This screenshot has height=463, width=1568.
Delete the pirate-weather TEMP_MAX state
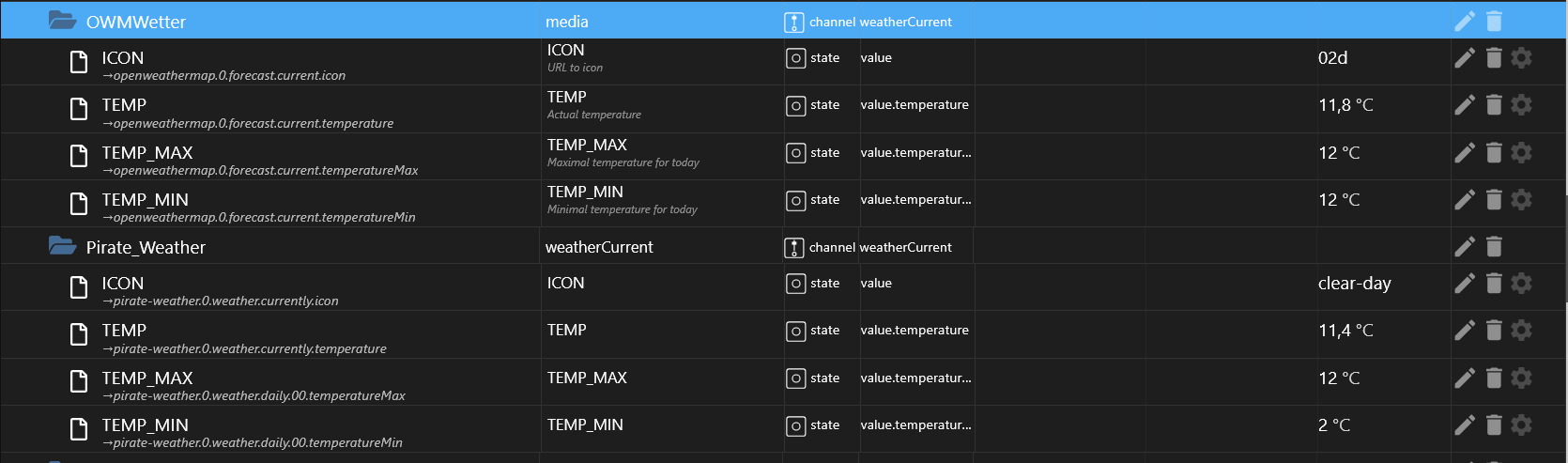pos(1494,378)
